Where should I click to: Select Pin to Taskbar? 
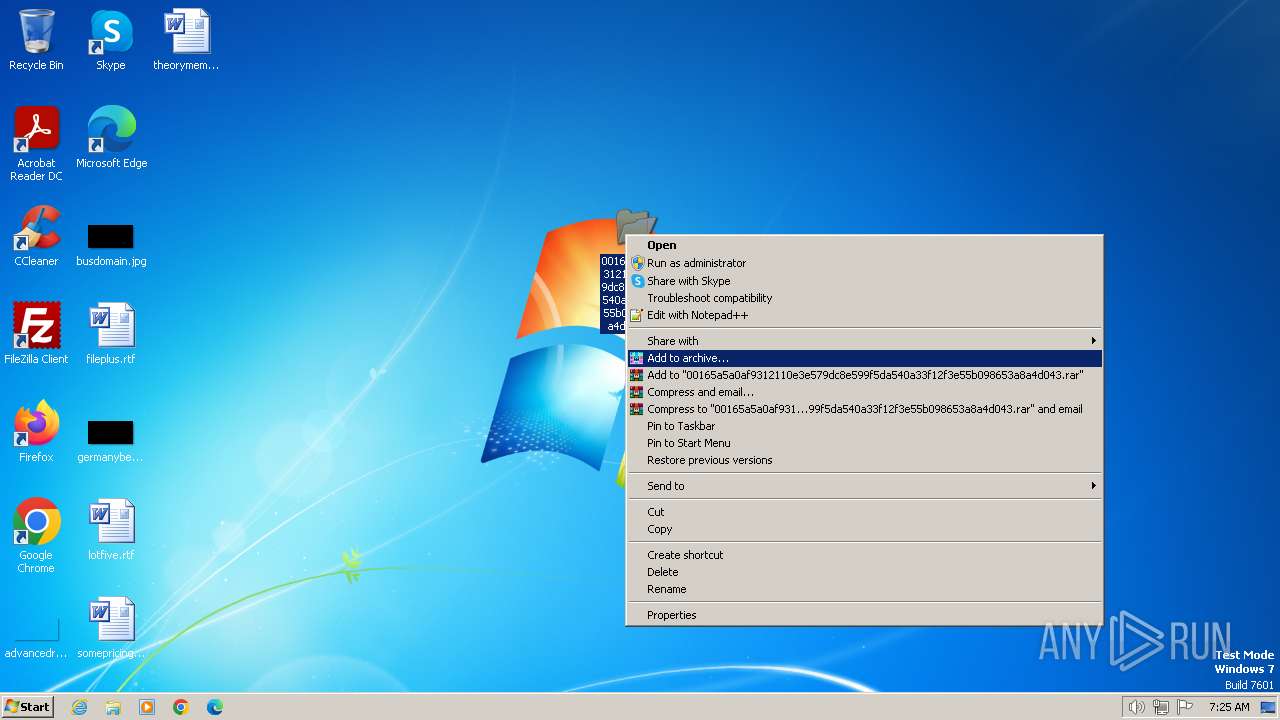864,426
